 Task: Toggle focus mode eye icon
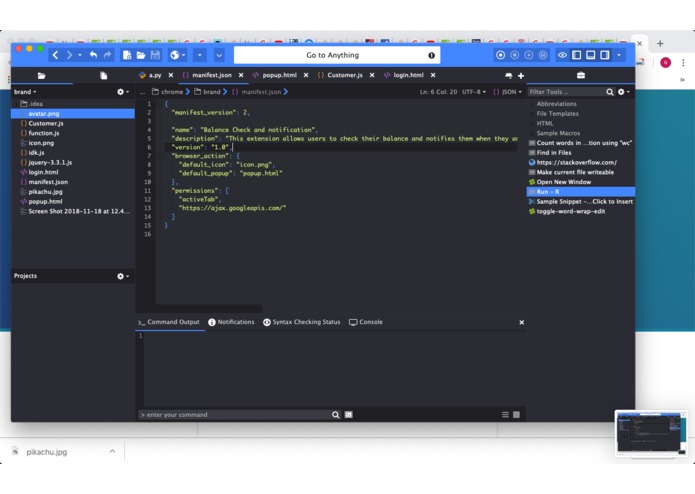click(562, 55)
